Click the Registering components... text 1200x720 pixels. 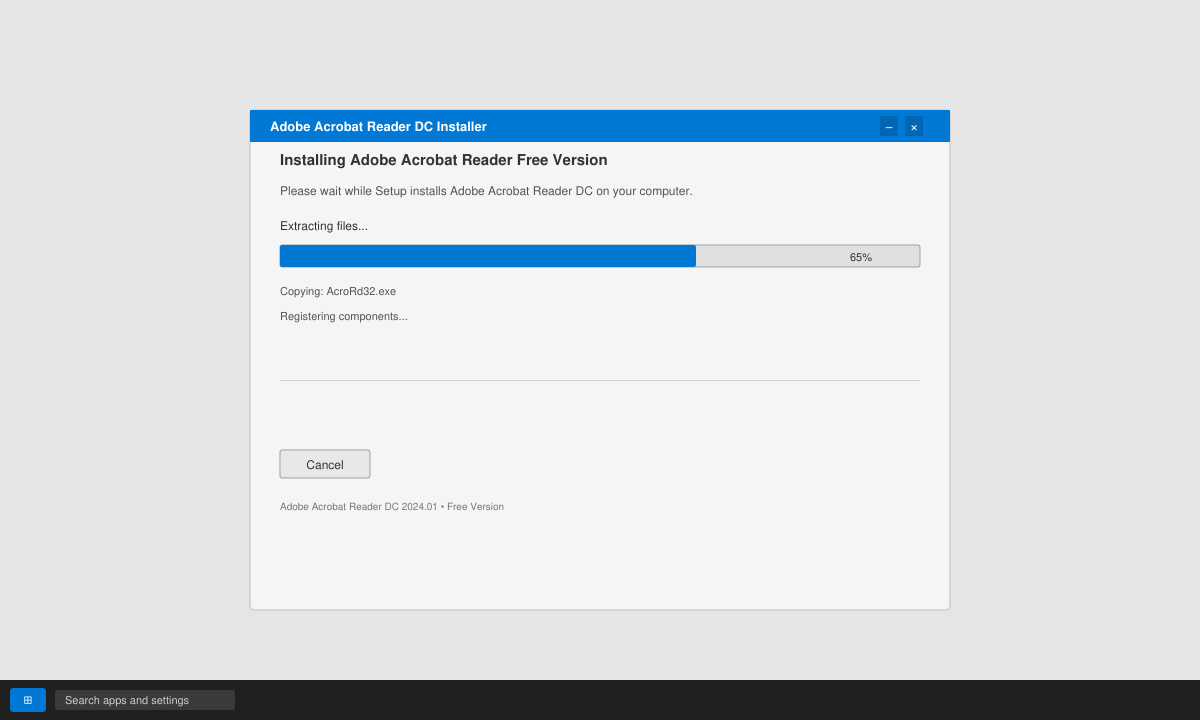tap(344, 316)
